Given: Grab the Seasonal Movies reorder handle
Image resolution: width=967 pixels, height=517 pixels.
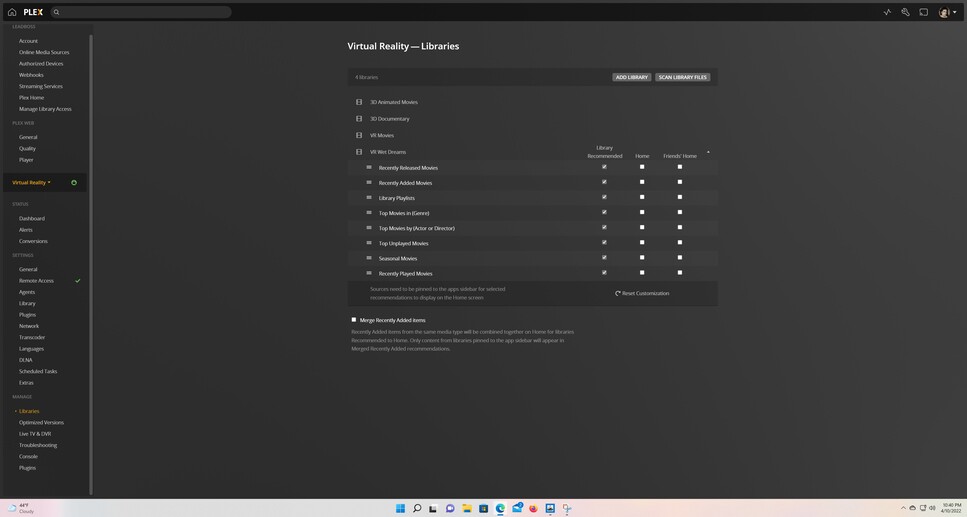Looking at the screenshot, I should point(369,258).
